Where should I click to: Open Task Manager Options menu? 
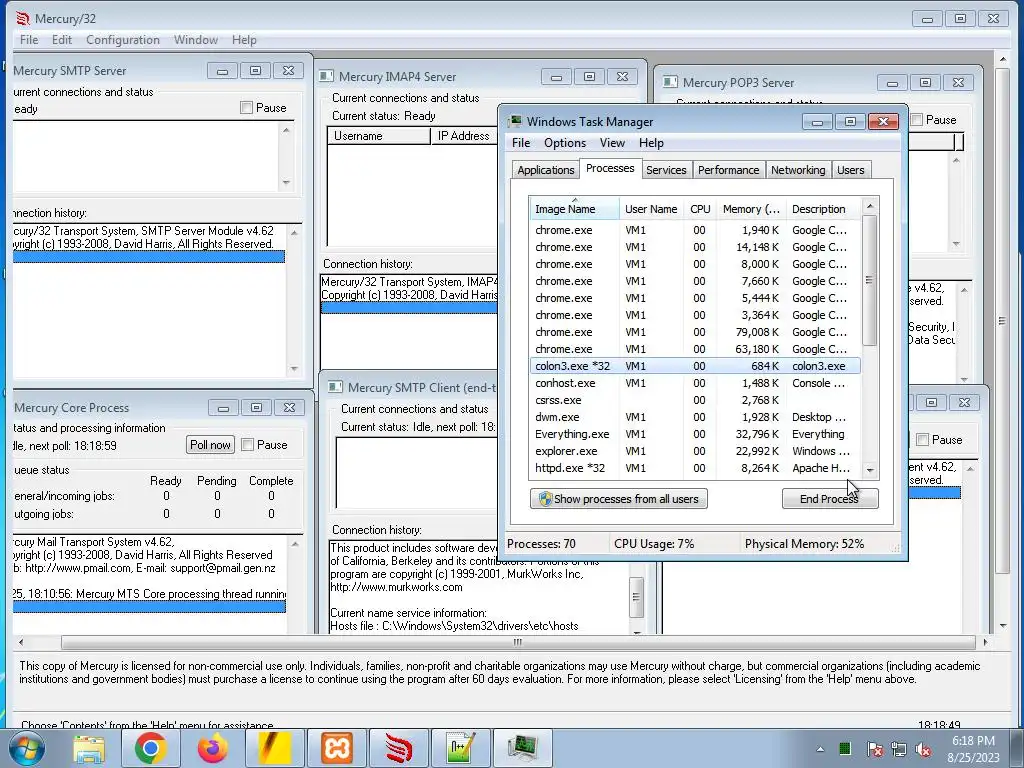click(x=565, y=143)
